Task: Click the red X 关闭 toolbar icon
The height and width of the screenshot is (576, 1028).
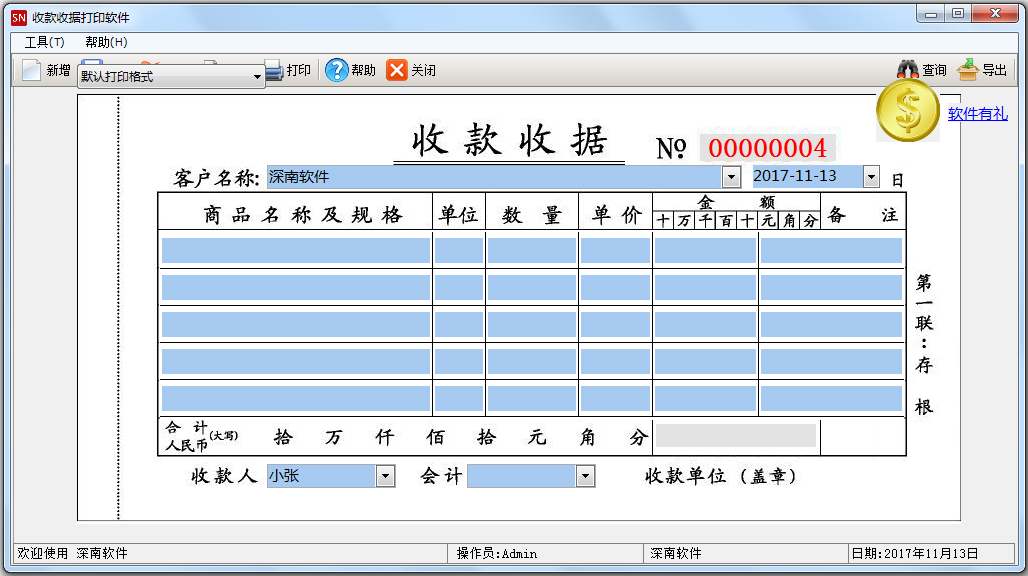Action: (x=397, y=70)
